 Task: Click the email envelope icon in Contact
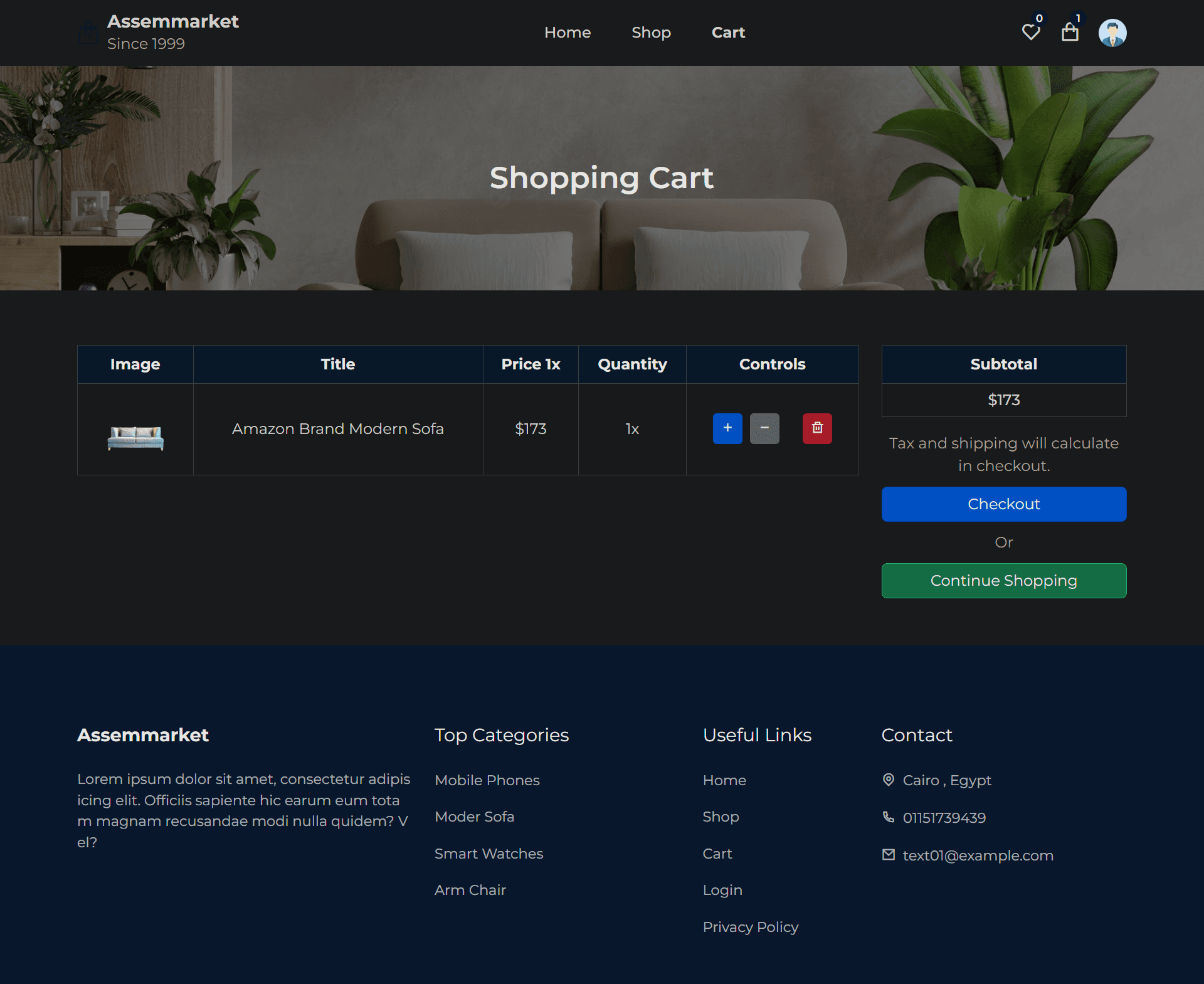[889, 855]
